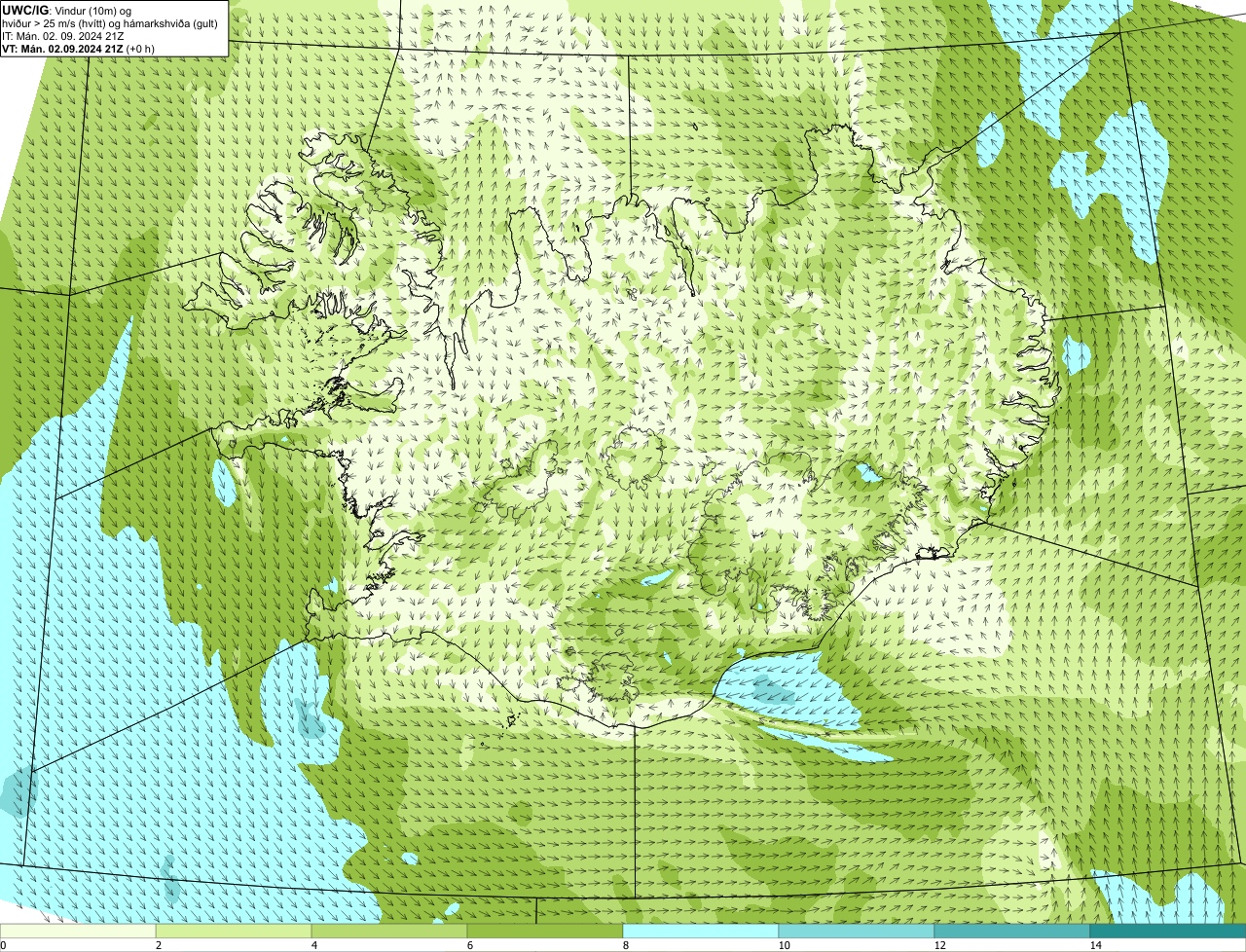Viewport: 1246px width, 952px height.
Task: Click the scale label '10'
Action: pos(784,945)
